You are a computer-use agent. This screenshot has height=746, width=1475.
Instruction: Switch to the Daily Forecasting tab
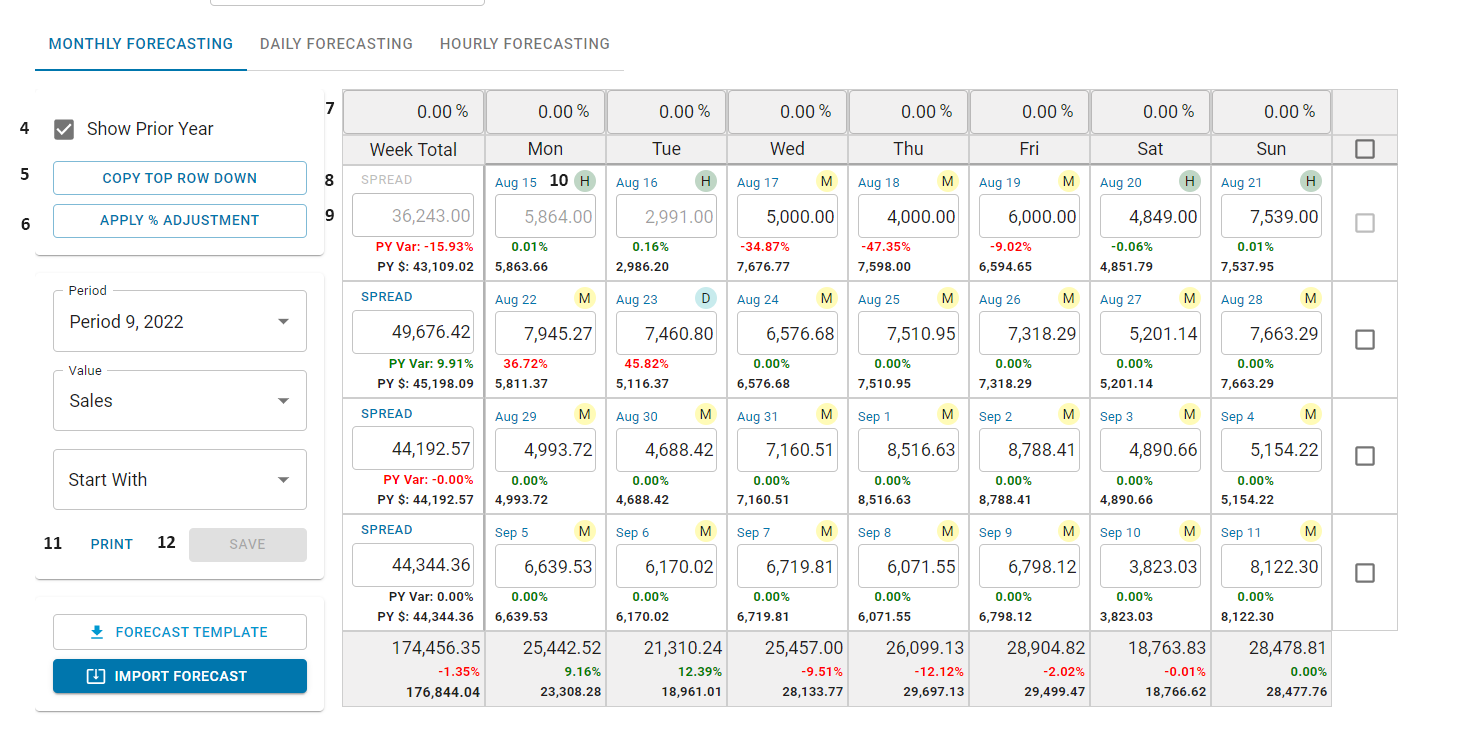pyautogui.click(x=336, y=44)
